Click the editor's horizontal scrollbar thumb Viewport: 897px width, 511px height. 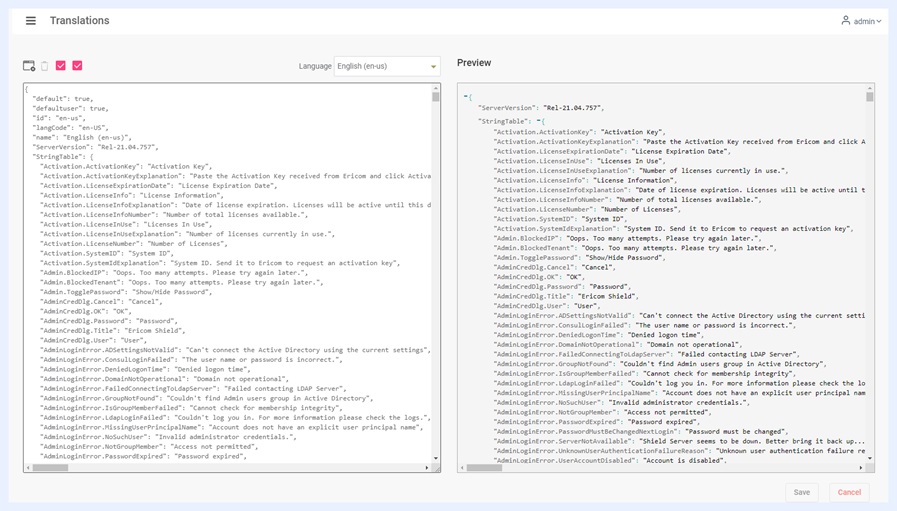tap(50, 468)
